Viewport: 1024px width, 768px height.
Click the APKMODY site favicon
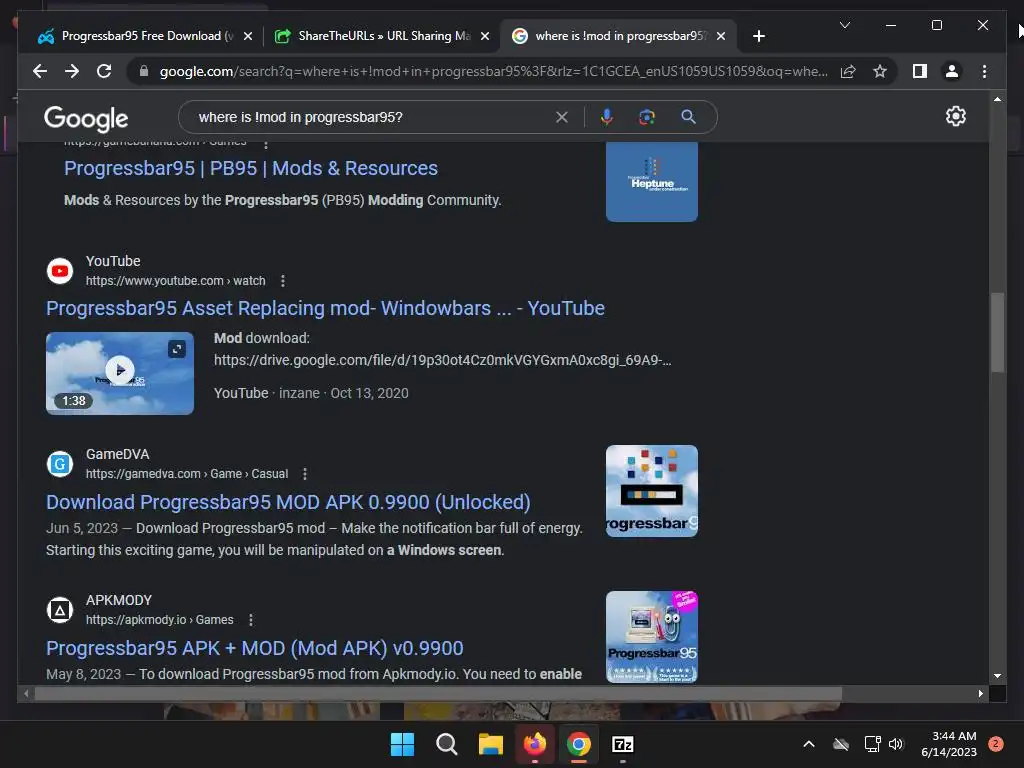pyautogui.click(x=60, y=610)
